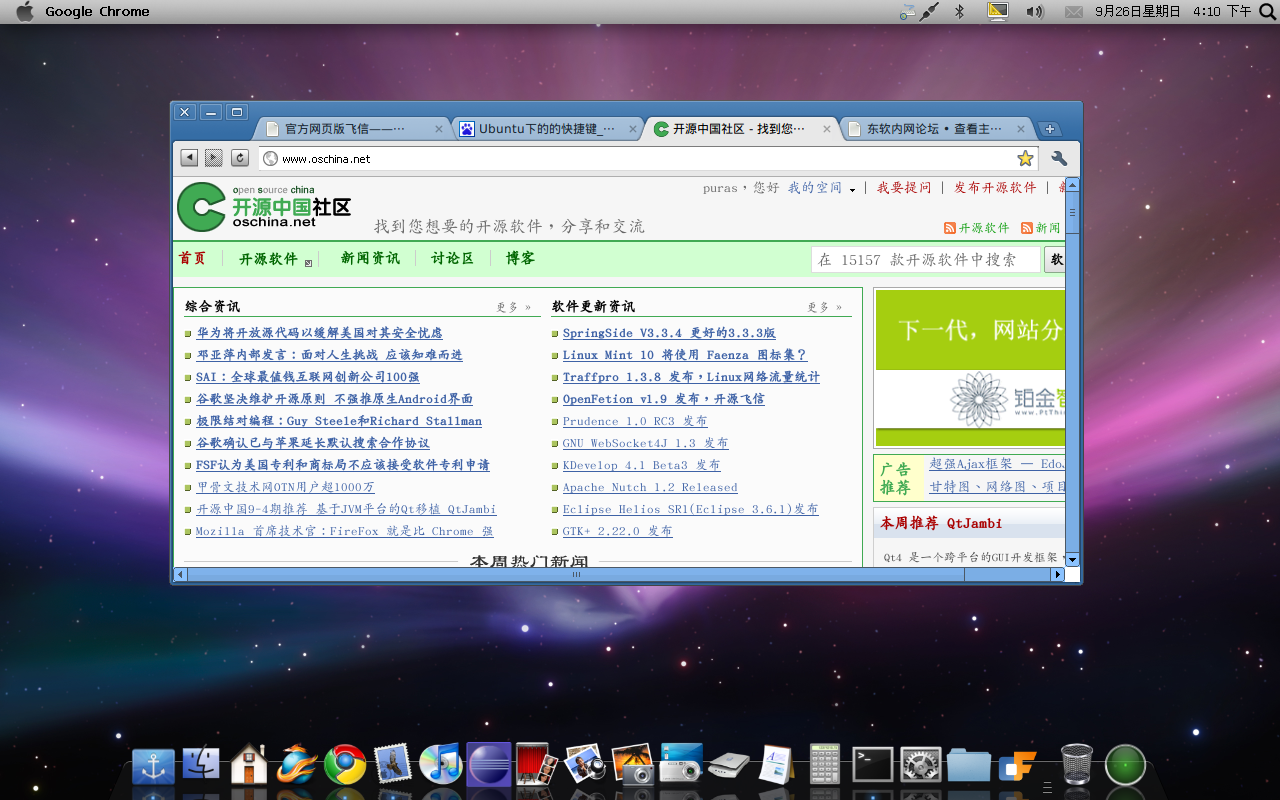Launch the Terminal from the dock
Image resolution: width=1280 pixels, height=800 pixels.
[x=872, y=765]
